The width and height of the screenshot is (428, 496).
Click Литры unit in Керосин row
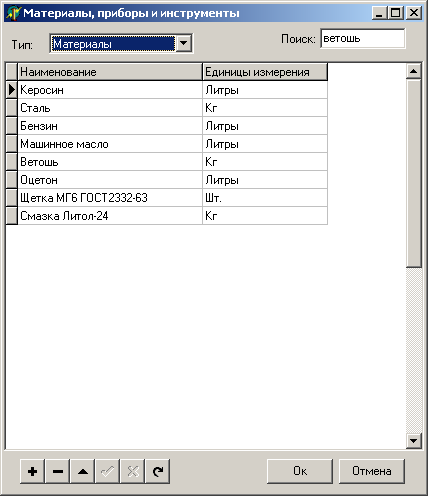[265, 90]
